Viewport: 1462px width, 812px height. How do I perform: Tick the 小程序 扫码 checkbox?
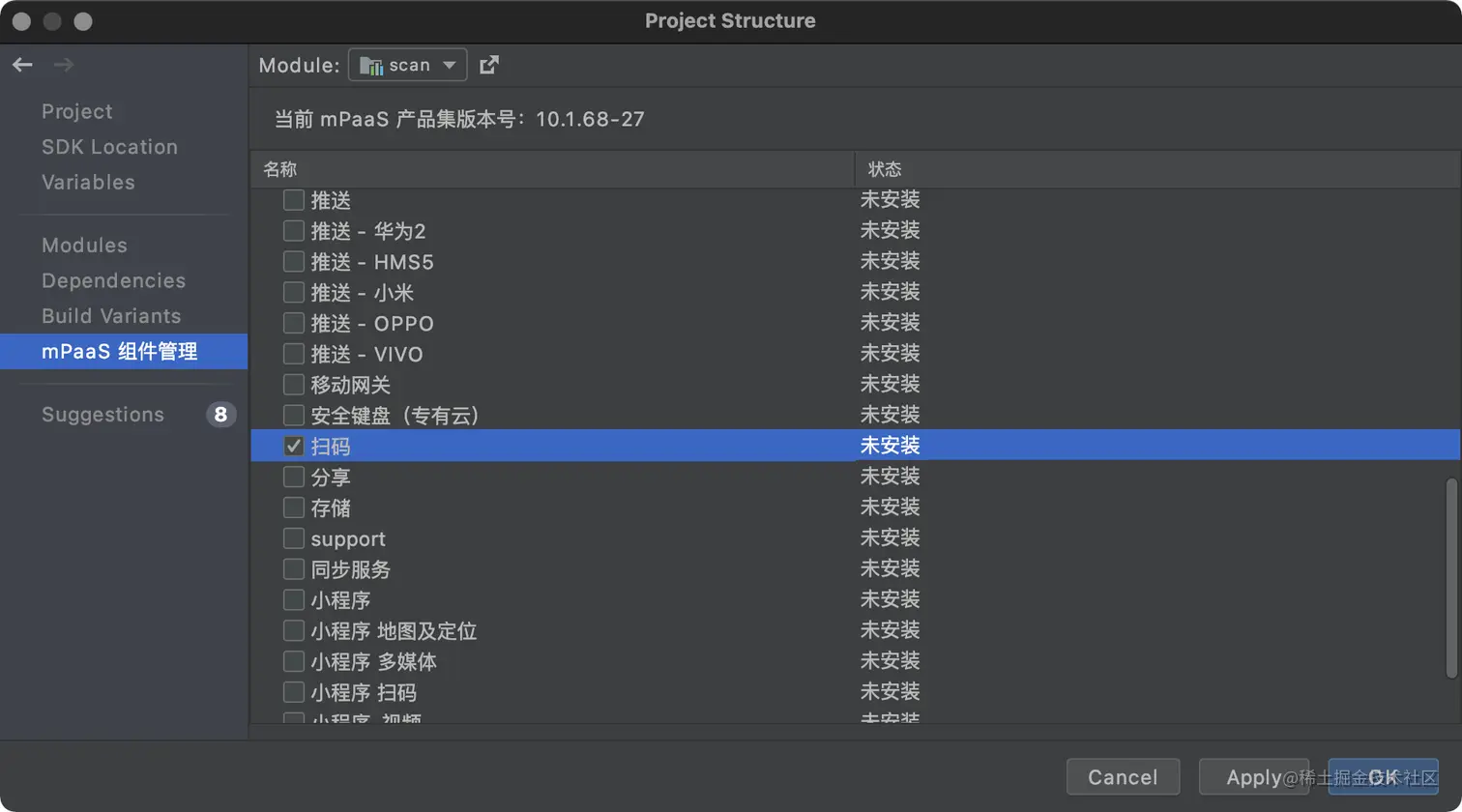point(294,692)
